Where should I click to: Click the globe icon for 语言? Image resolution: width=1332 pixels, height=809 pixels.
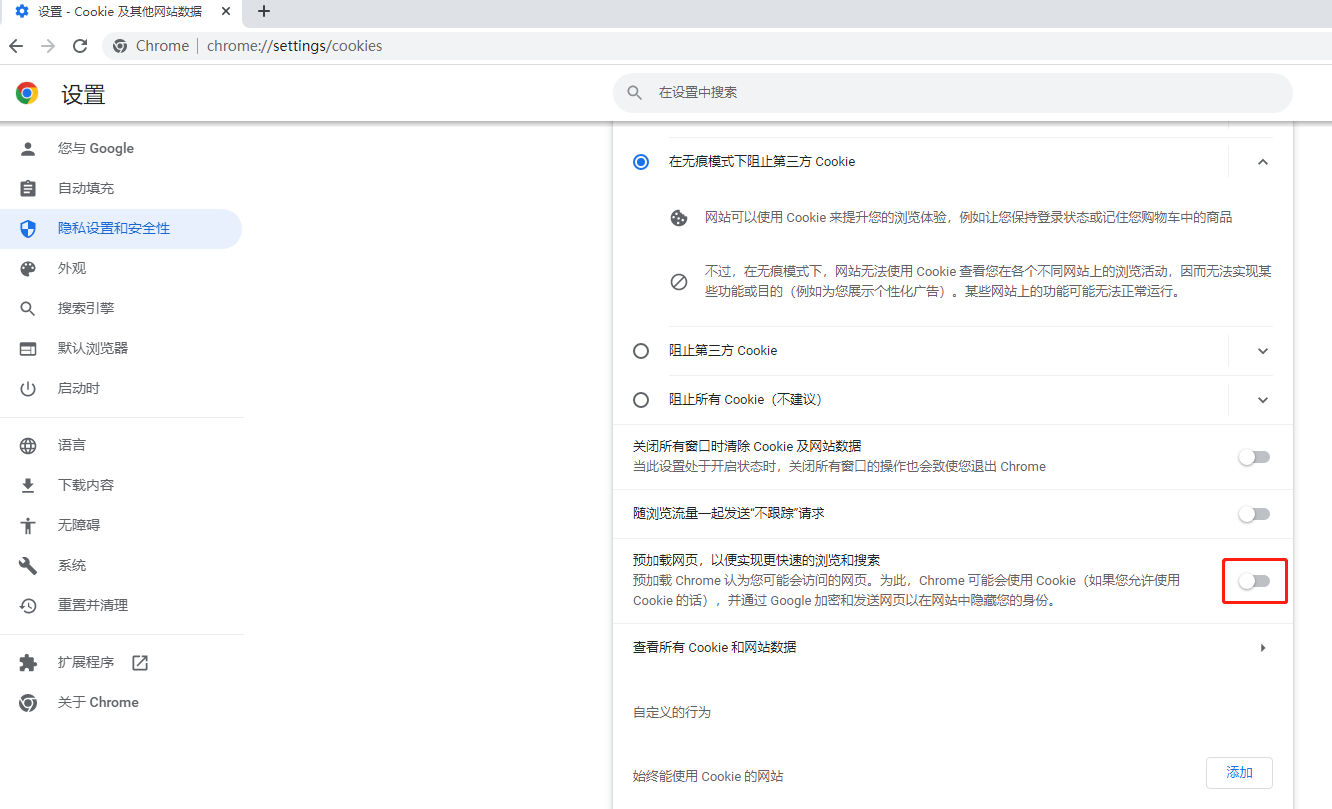[x=28, y=446]
